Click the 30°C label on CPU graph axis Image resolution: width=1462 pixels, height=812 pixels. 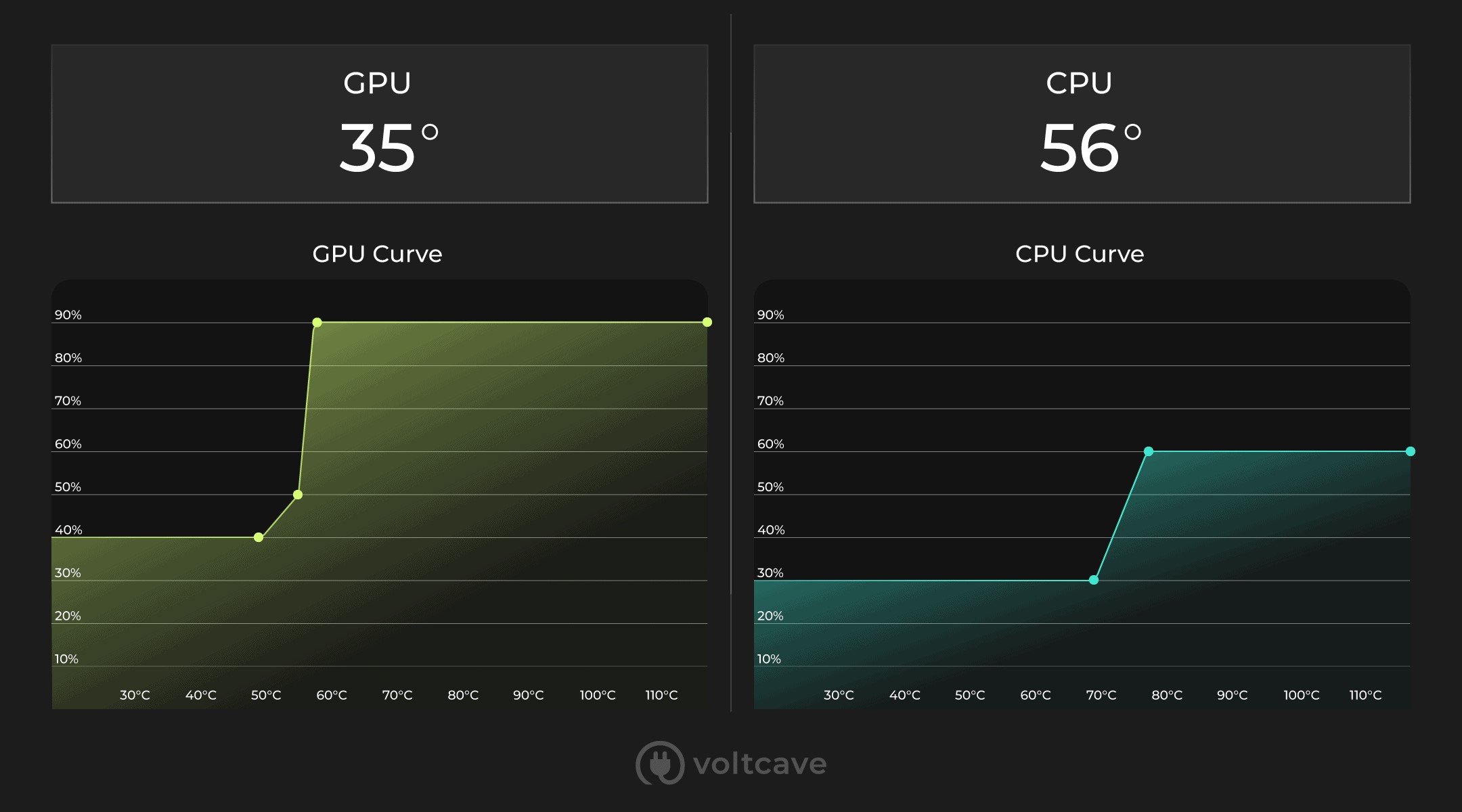tap(839, 695)
